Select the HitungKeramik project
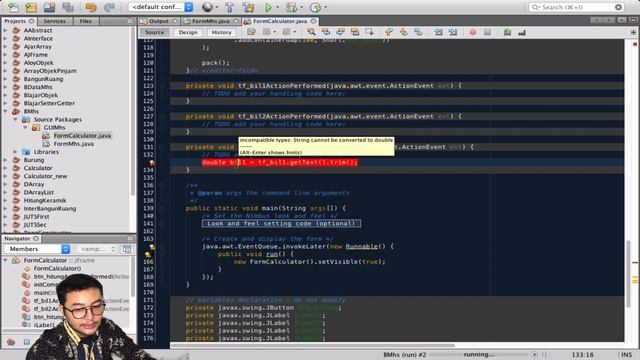Screen dimensions: 640x360 [x=45, y=200]
